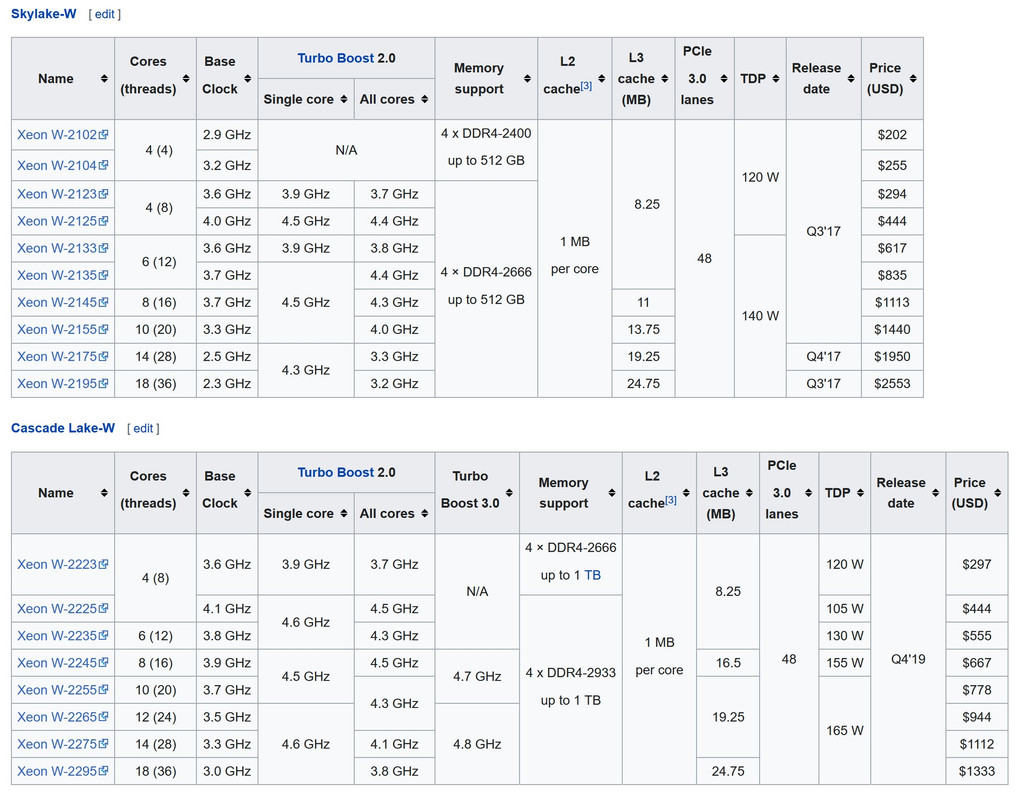Sort Skylake-W by L2 cache arrows

pyautogui.click(x=602, y=79)
